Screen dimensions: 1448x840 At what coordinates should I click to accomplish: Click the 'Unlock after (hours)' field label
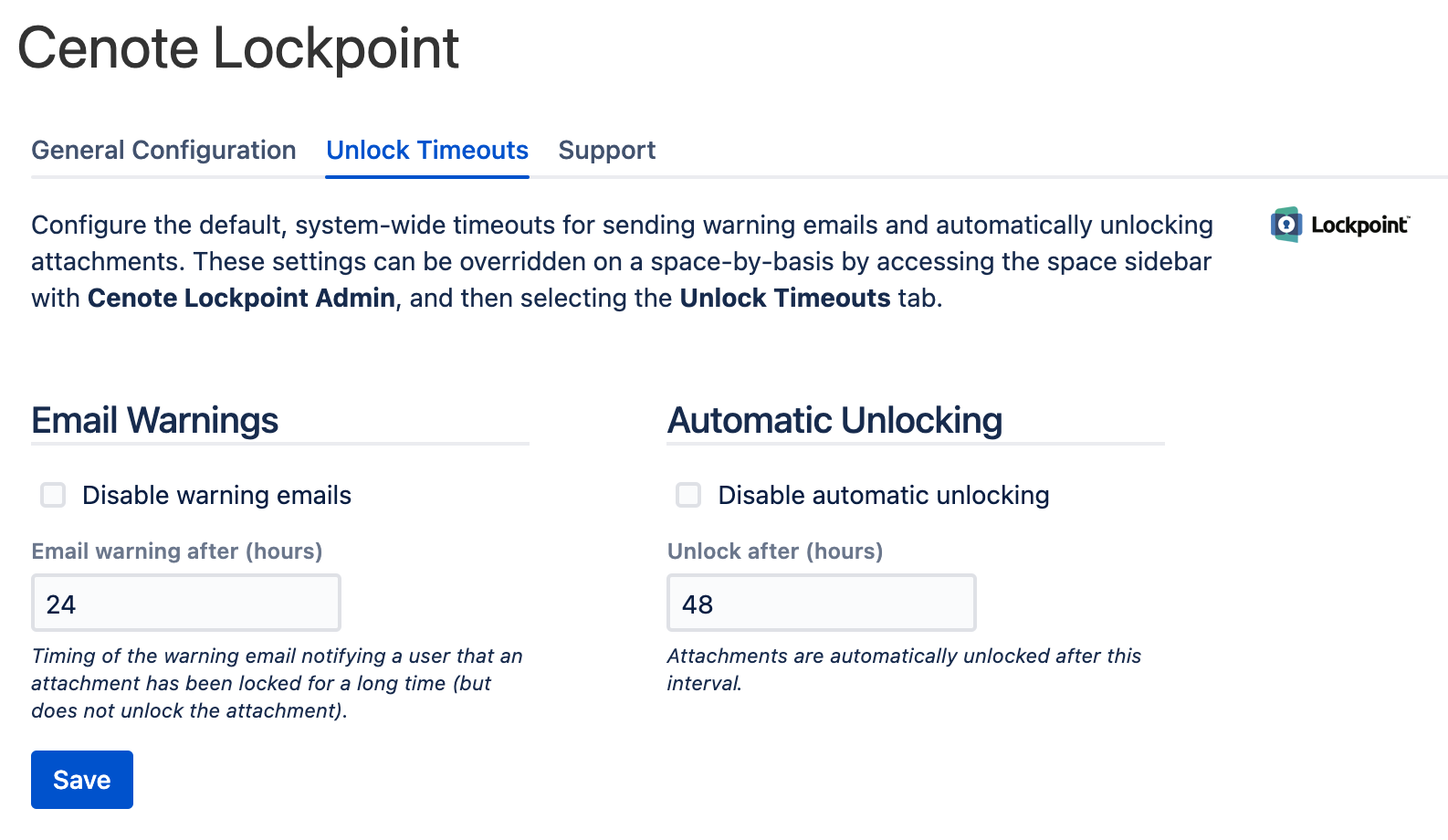[x=775, y=551]
